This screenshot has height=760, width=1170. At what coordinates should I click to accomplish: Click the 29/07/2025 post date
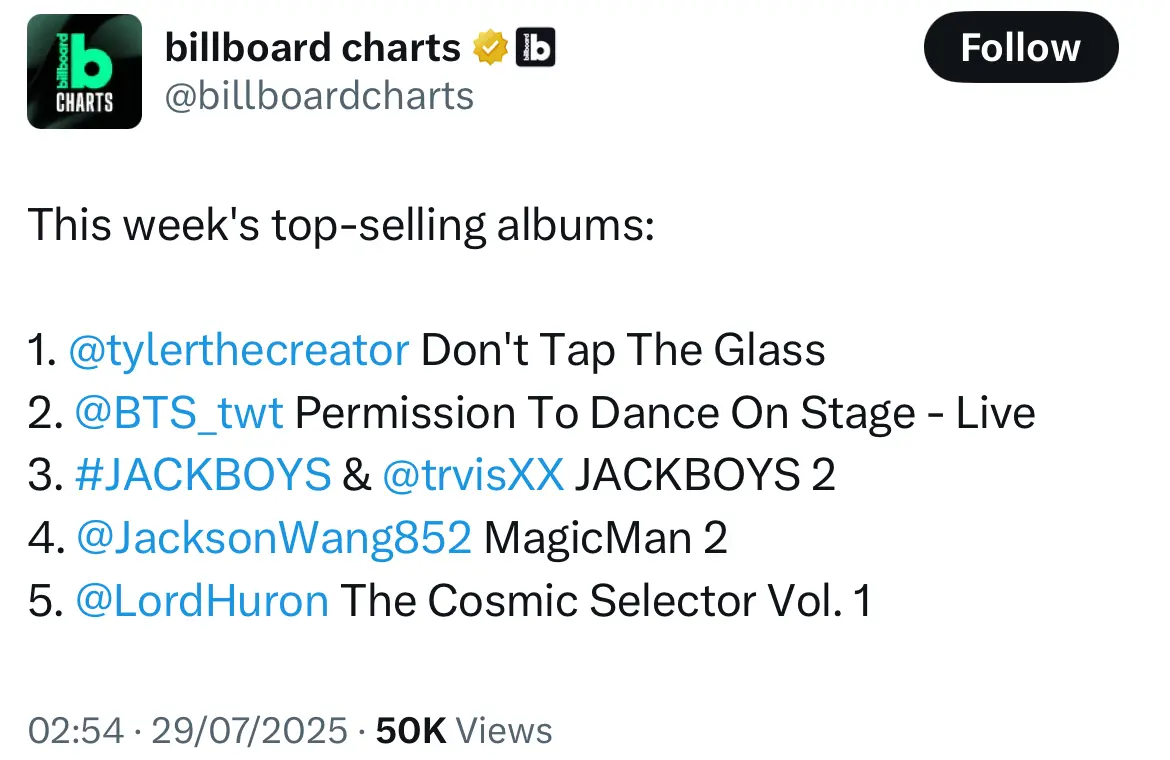pyautogui.click(x=247, y=730)
